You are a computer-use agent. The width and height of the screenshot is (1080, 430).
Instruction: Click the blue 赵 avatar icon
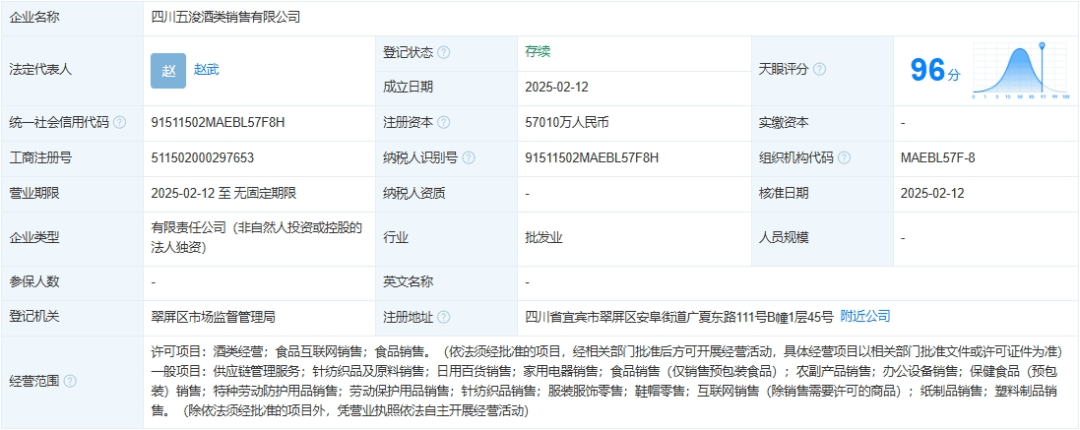(x=168, y=70)
